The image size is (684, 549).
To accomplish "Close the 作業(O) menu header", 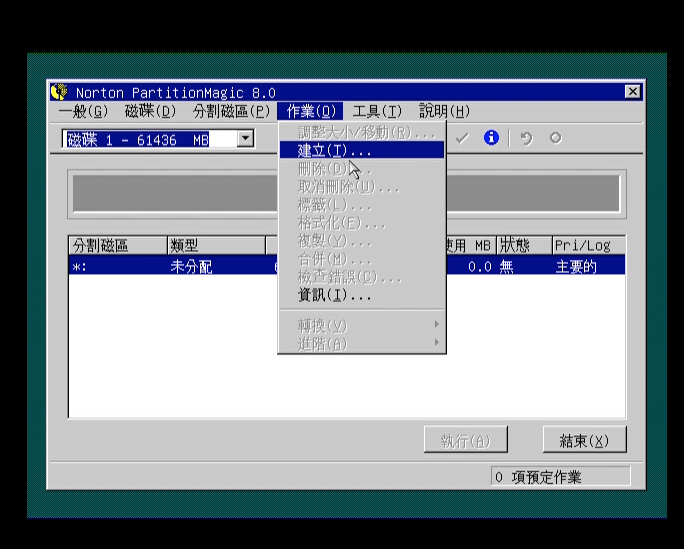I will [311, 111].
